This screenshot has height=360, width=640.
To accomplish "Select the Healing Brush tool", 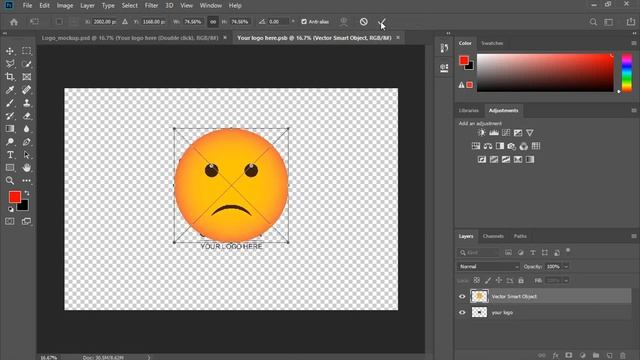I will (x=27, y=90).
